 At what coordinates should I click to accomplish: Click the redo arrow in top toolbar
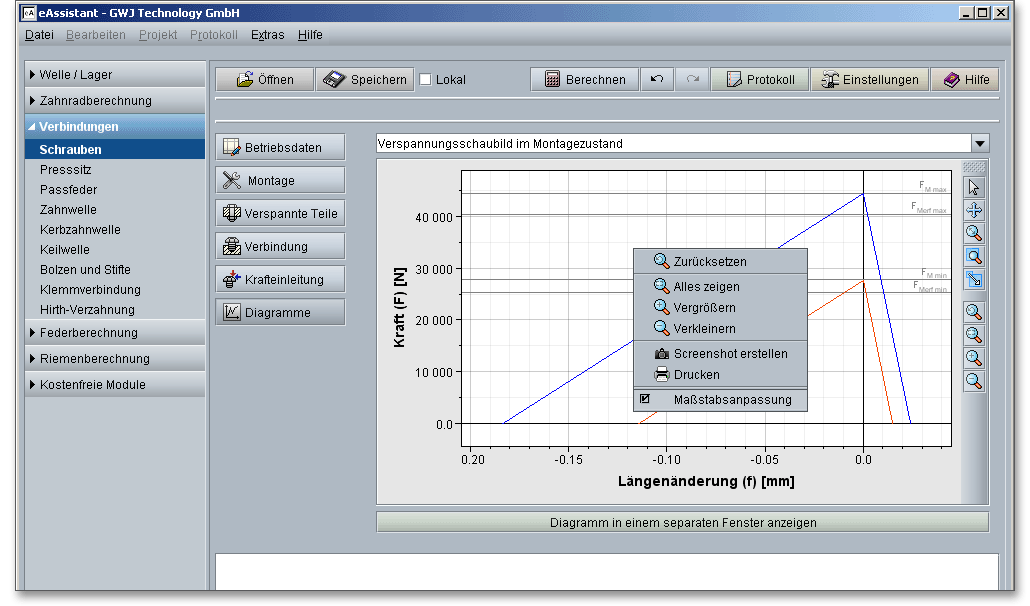point(692,80)
